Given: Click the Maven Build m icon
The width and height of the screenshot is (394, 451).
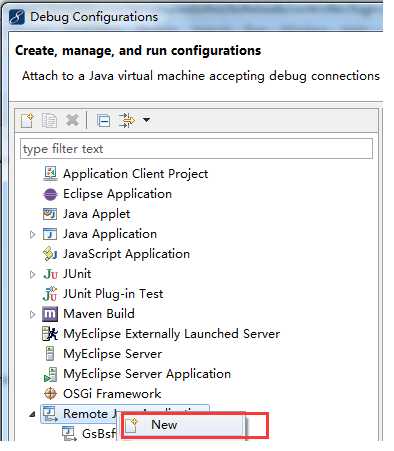Looking at the screenshot, I should click(50, 314).
